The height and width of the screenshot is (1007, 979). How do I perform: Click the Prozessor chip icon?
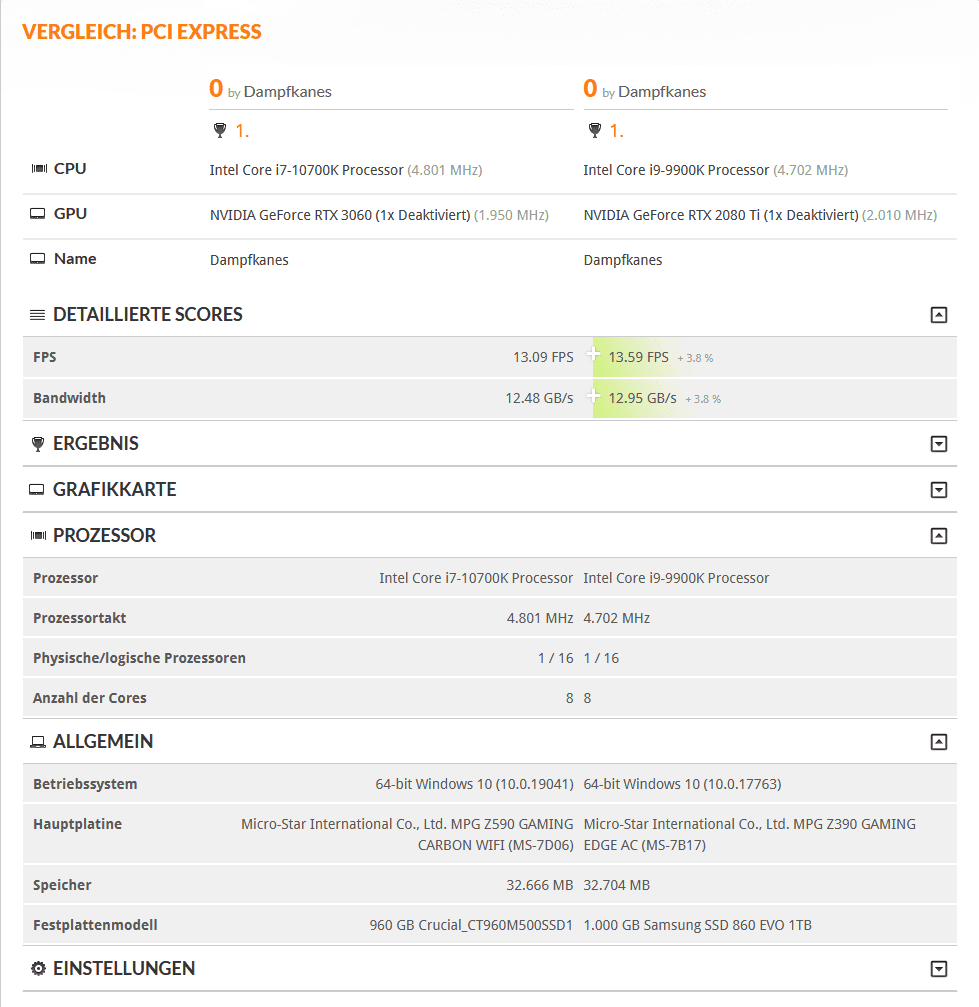(x=39, y=535)
